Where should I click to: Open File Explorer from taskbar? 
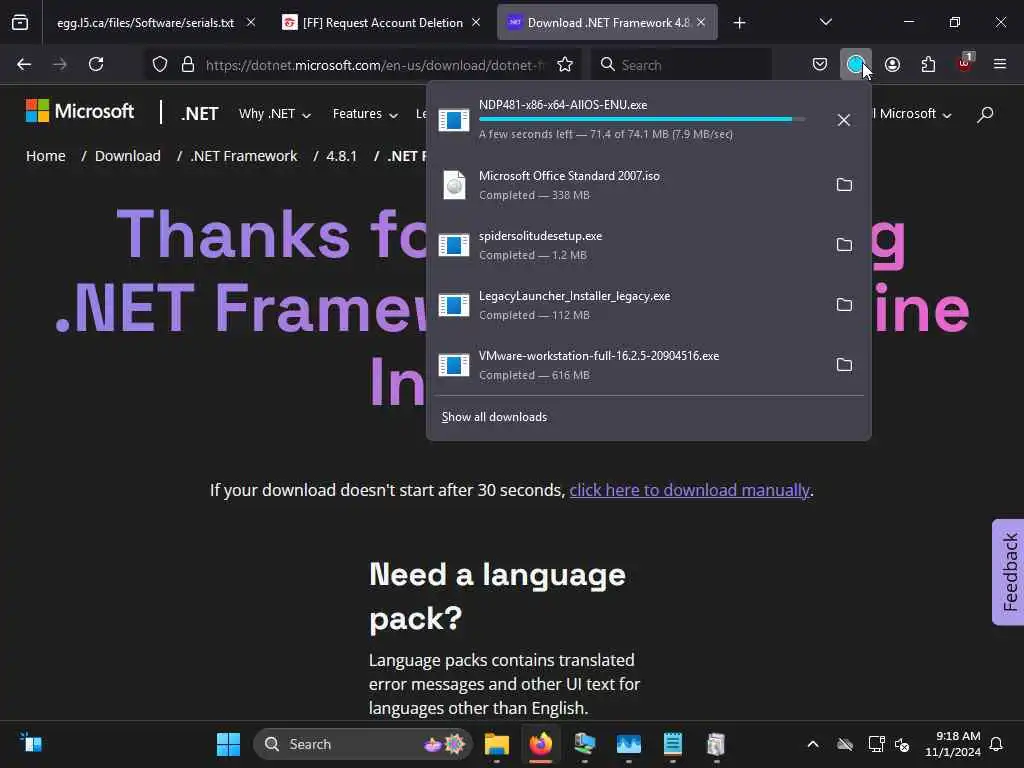tap(496, 744)
